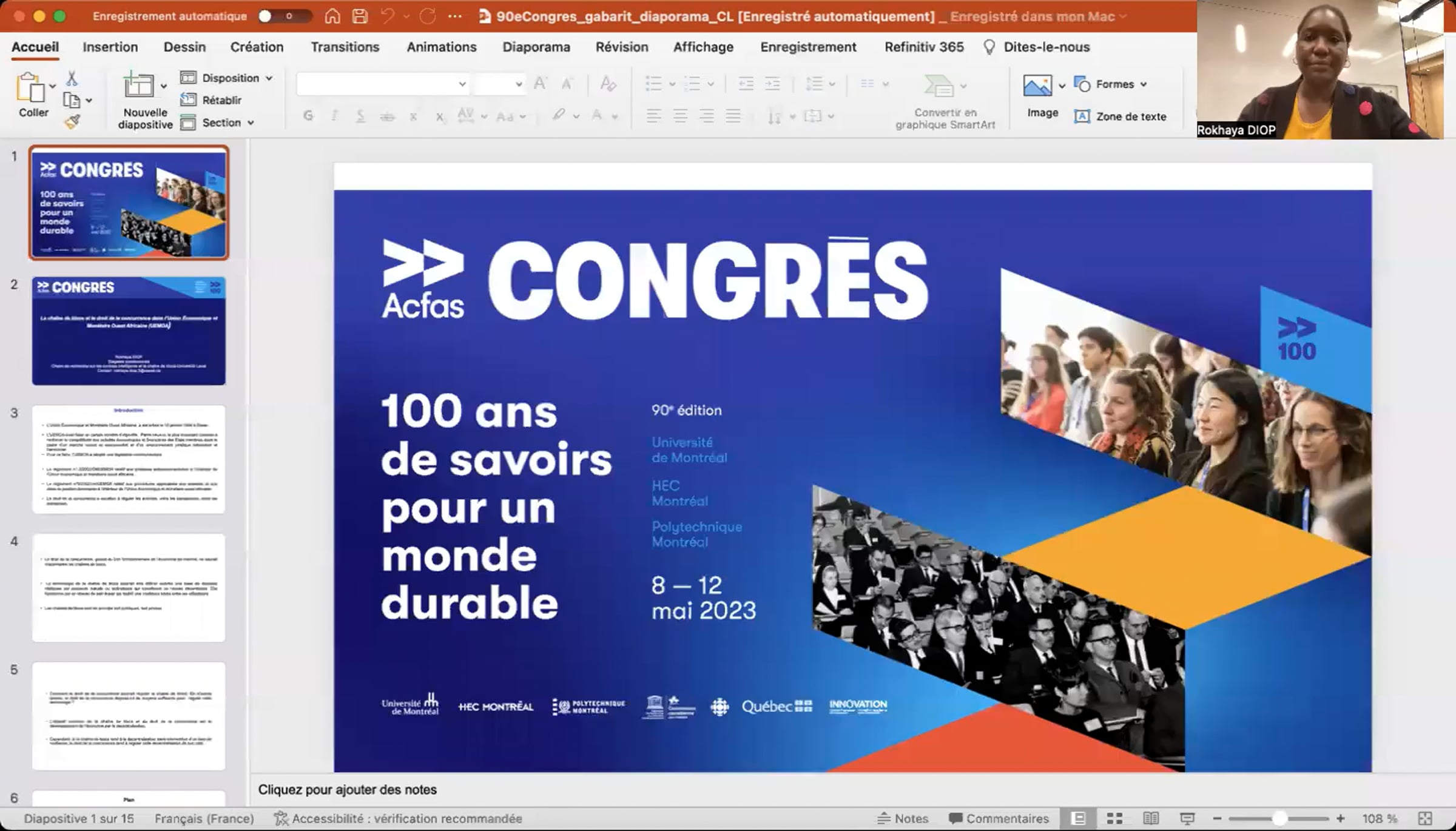Open the Création tab
Screen dimensions: 1456x831
[x=257, y=47]
